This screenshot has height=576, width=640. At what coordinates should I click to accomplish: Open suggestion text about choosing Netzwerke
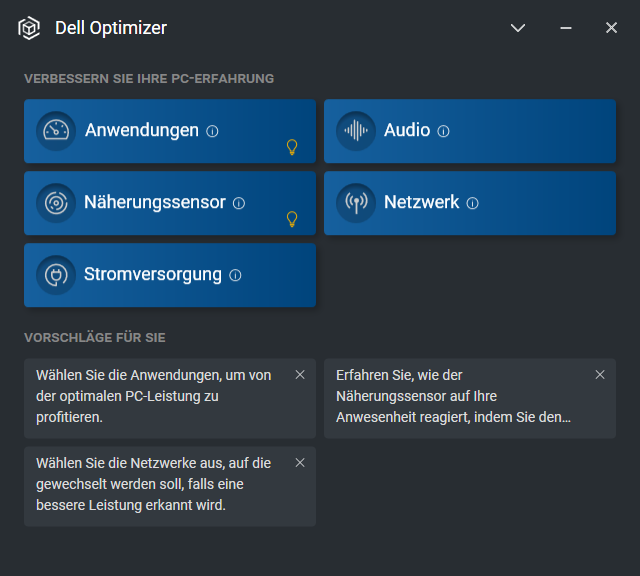tap(153, 484)
